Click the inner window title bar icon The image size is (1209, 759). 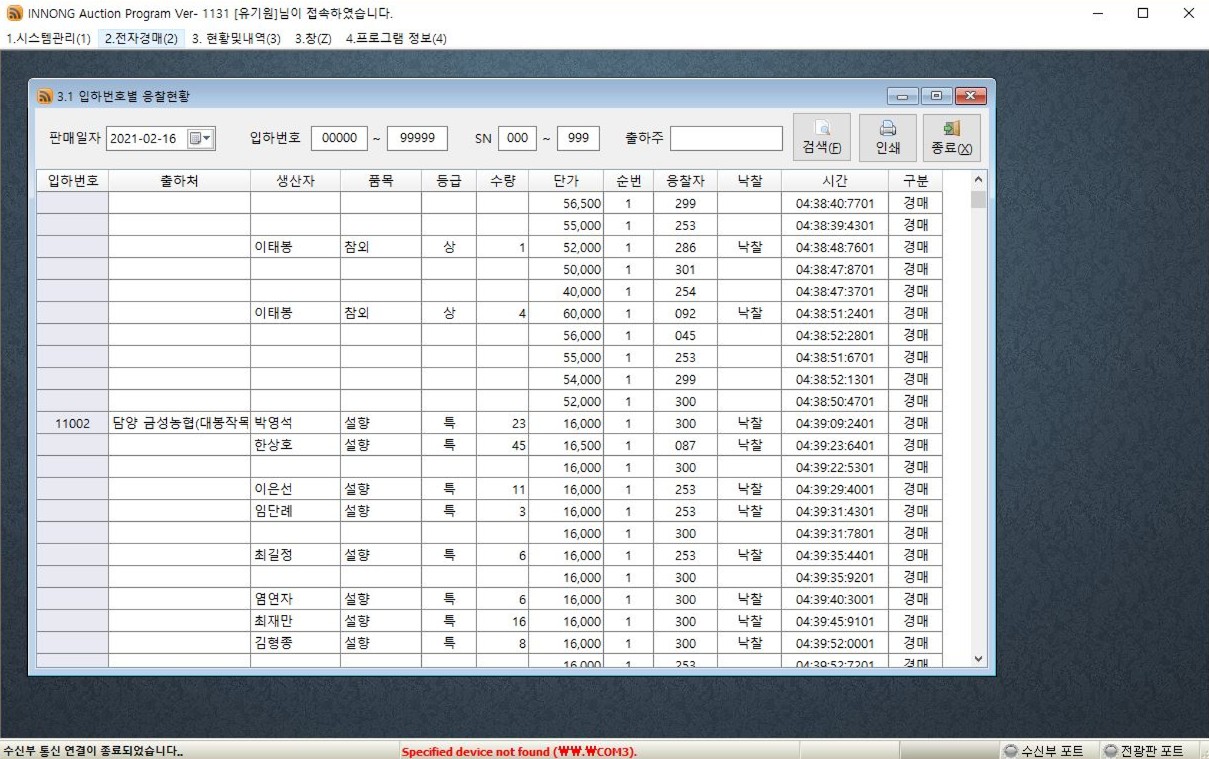(x=45, y=97)
